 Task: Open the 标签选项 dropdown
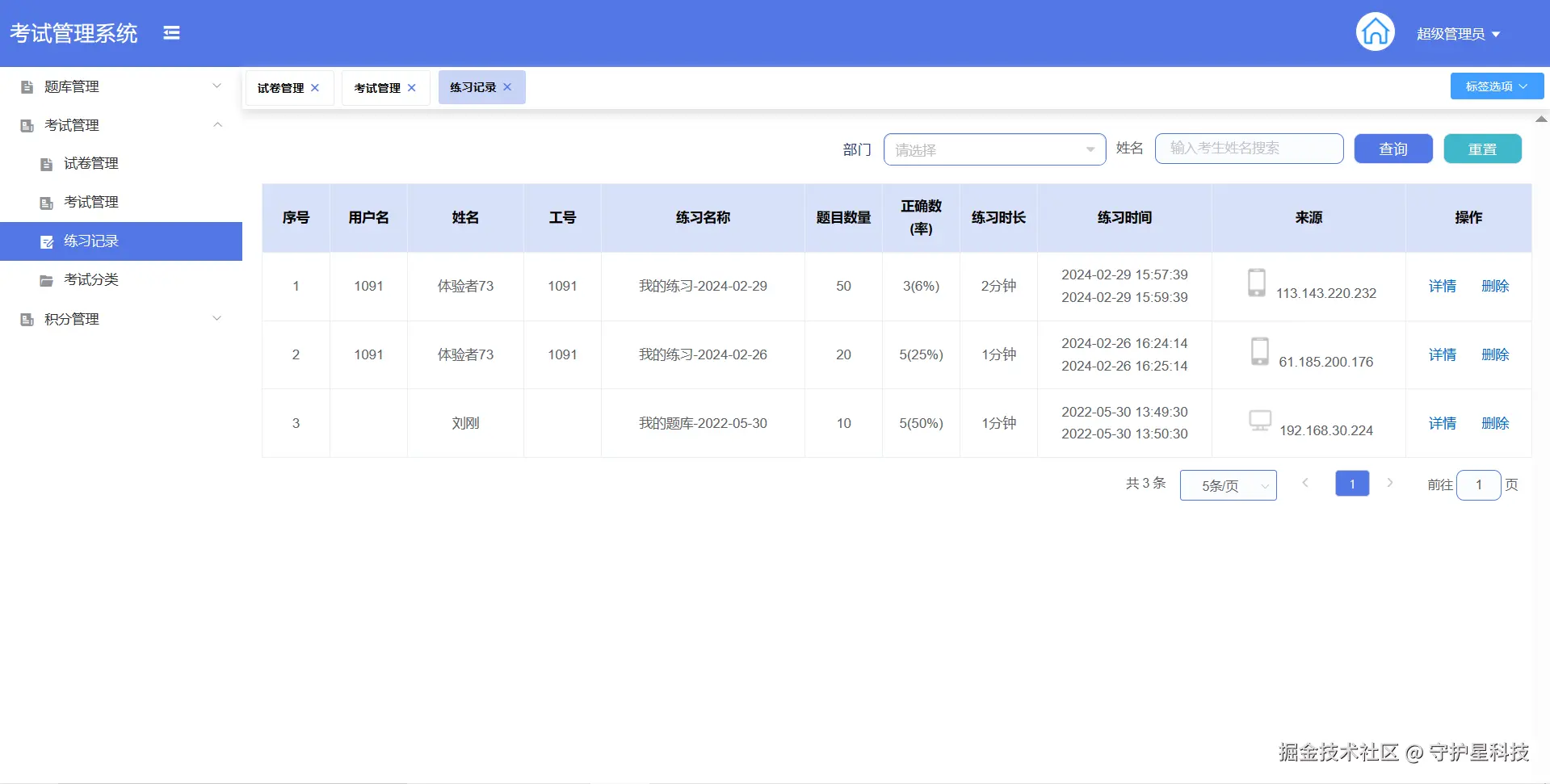point(1496,86)
